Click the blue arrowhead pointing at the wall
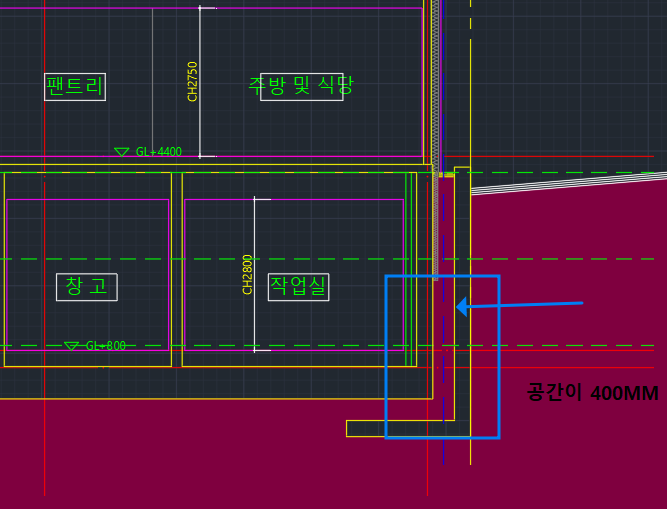 coord(462,306)
